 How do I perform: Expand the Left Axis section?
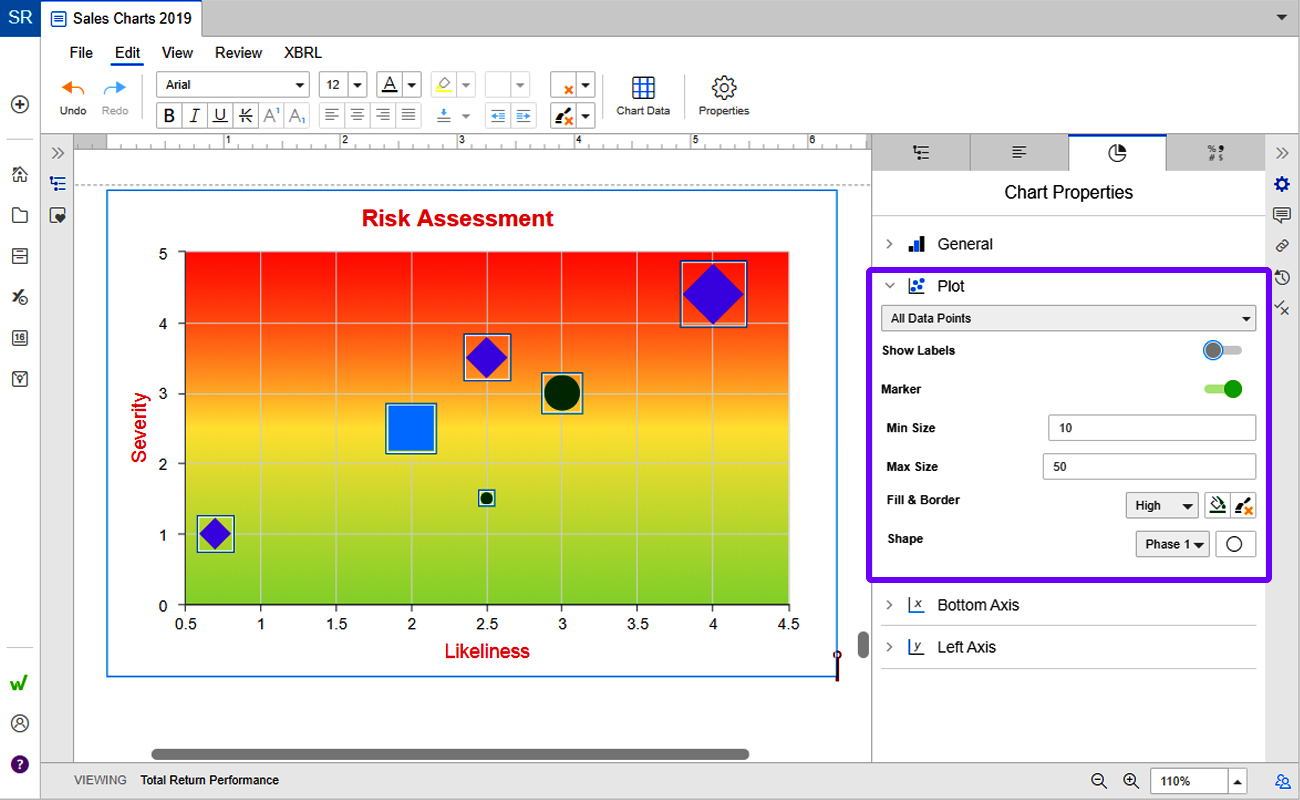(965, 647)
